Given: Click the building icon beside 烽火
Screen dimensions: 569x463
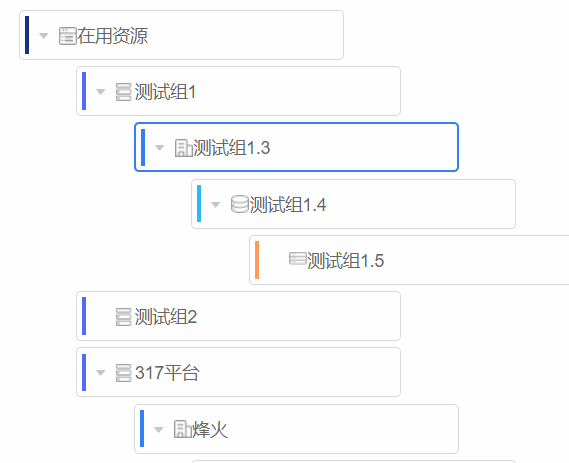Looking at the screenshot, I should pos(182,429).
